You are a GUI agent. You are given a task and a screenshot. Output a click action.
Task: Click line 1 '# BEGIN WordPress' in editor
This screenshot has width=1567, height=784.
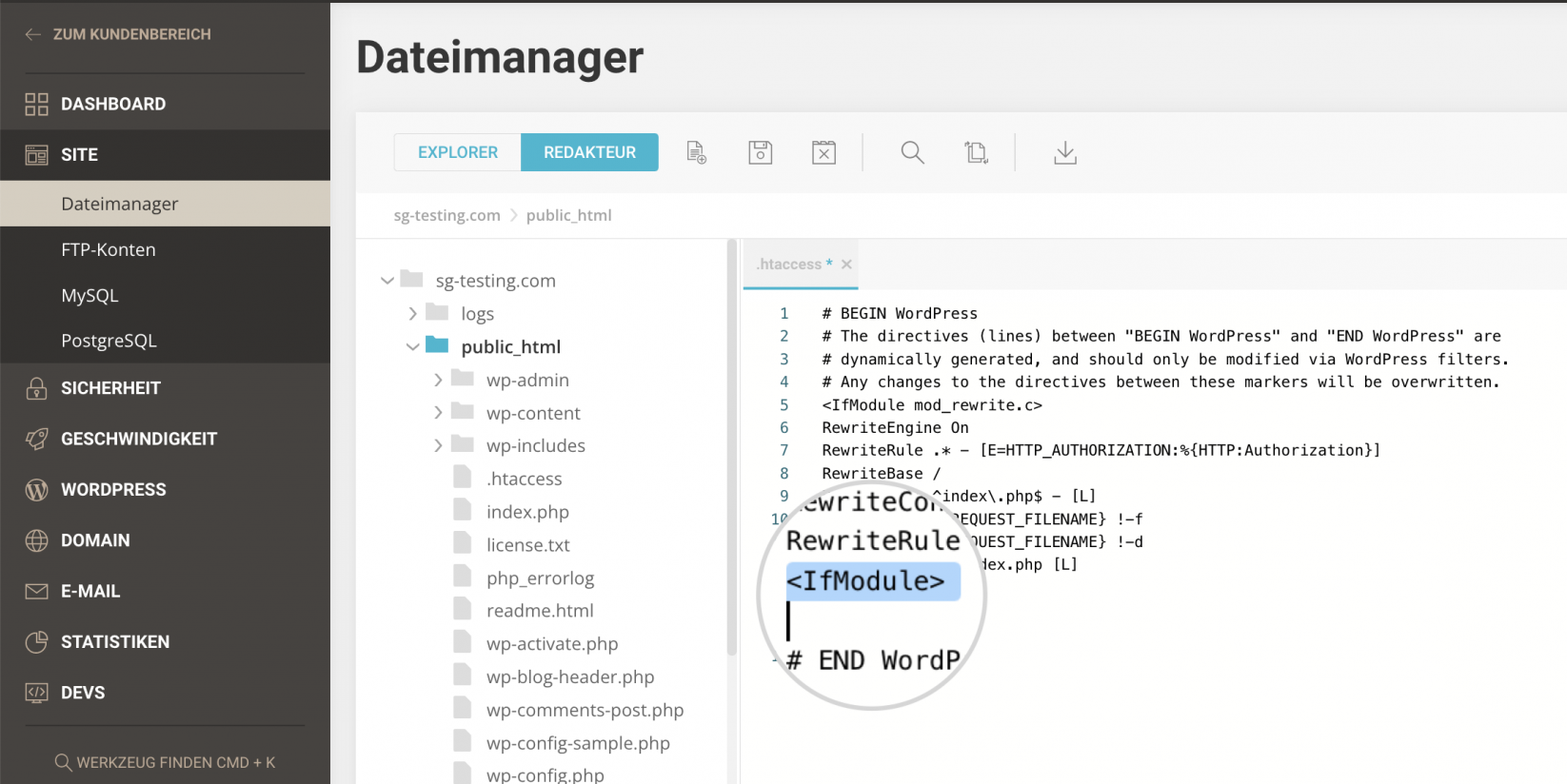tap(900, 313)
